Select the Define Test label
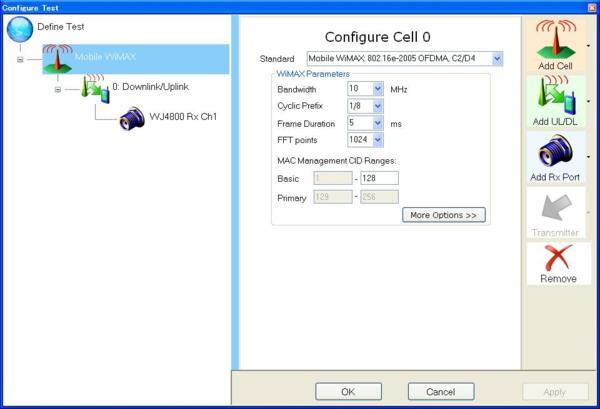 [61, 27]
